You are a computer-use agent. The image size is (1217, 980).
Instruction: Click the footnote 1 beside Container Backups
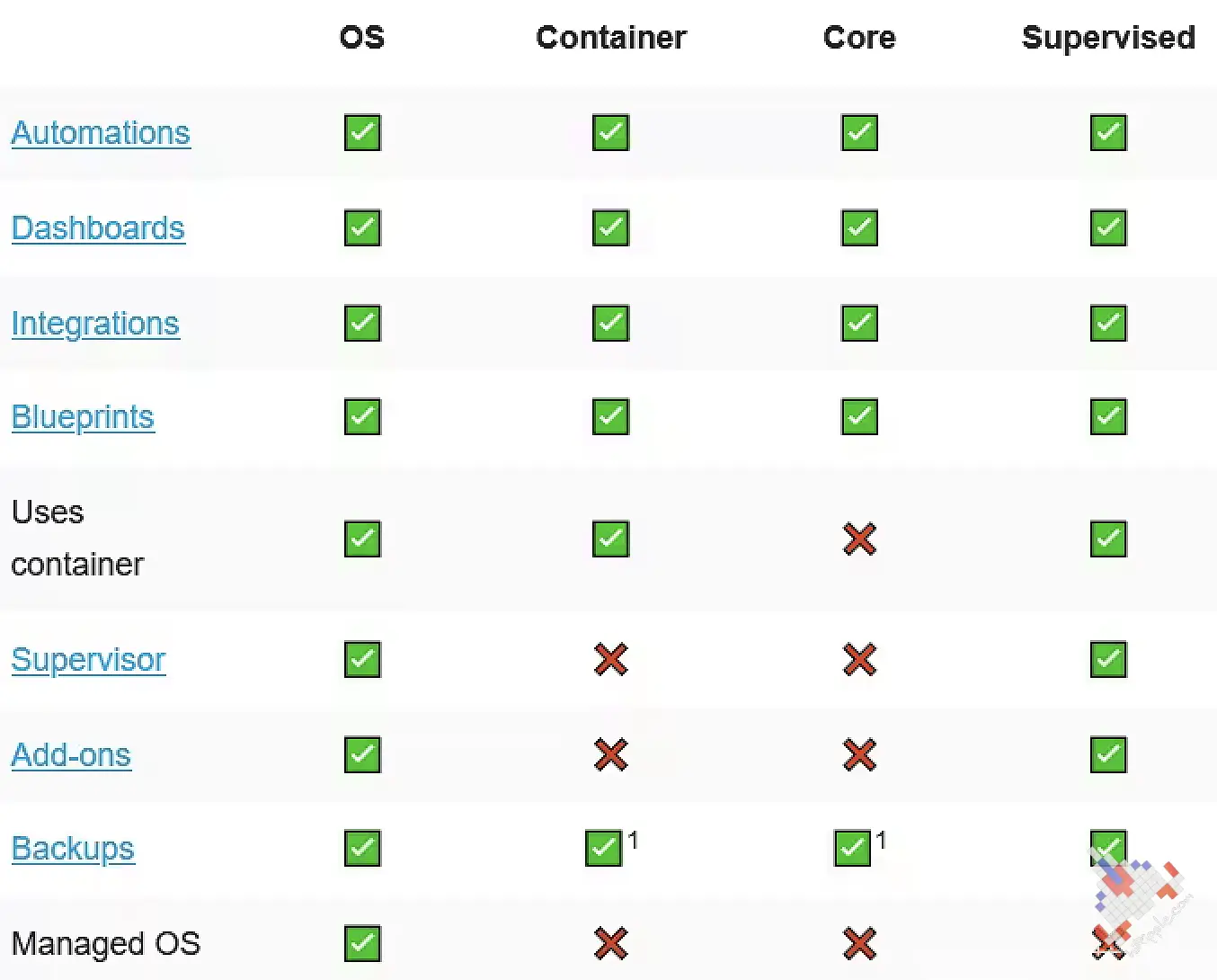(633, 840)
